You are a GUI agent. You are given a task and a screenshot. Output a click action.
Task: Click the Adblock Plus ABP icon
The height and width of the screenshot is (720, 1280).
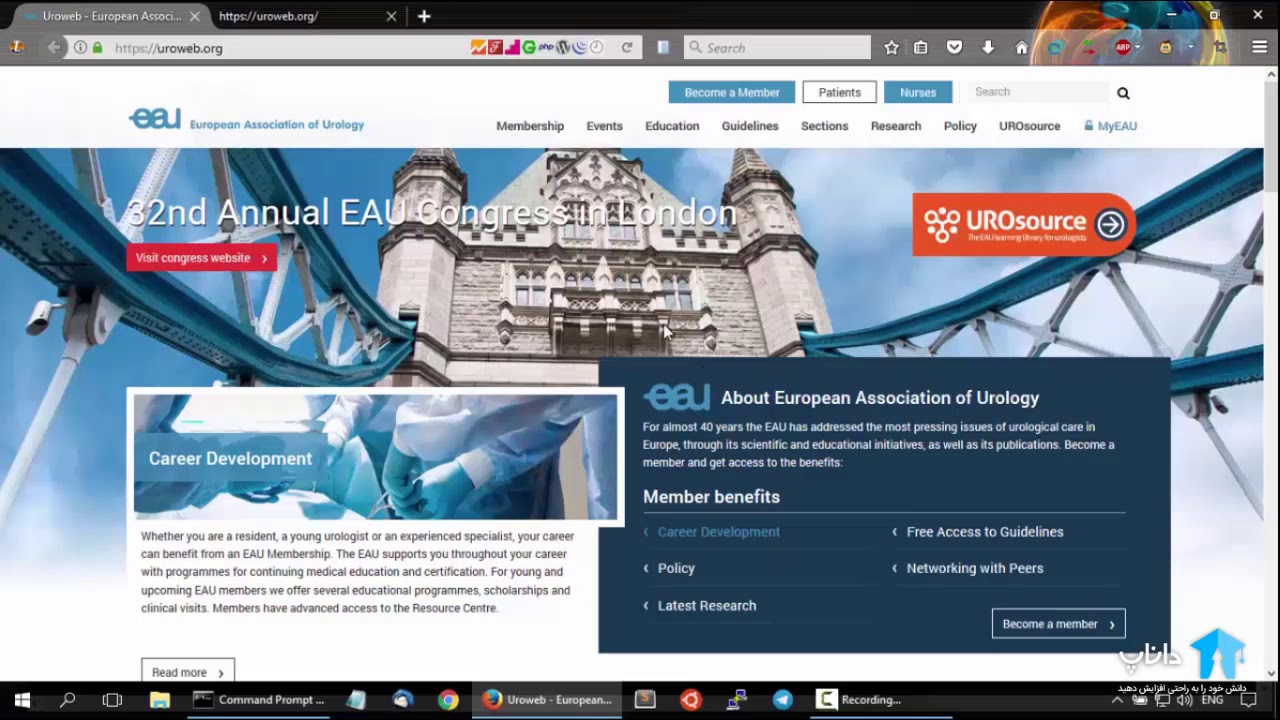coord(1123,47)
